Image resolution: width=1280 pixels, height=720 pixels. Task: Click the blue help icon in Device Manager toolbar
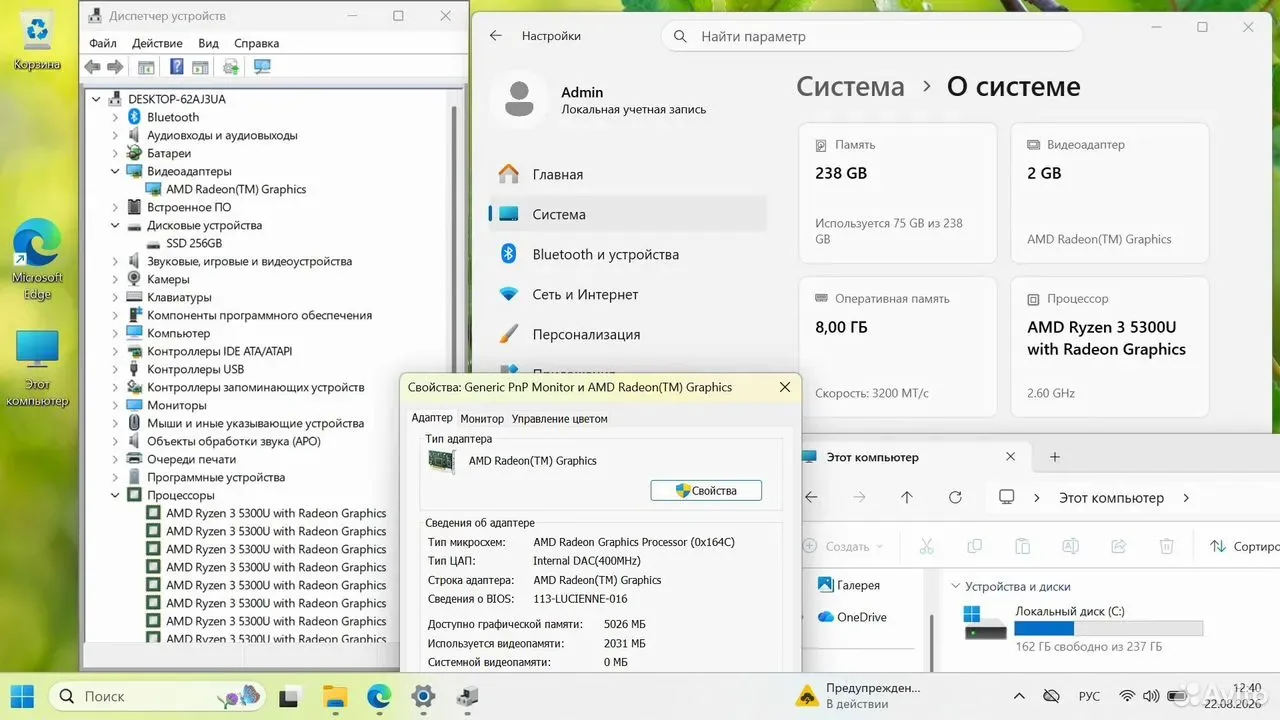tap(177, 67)
